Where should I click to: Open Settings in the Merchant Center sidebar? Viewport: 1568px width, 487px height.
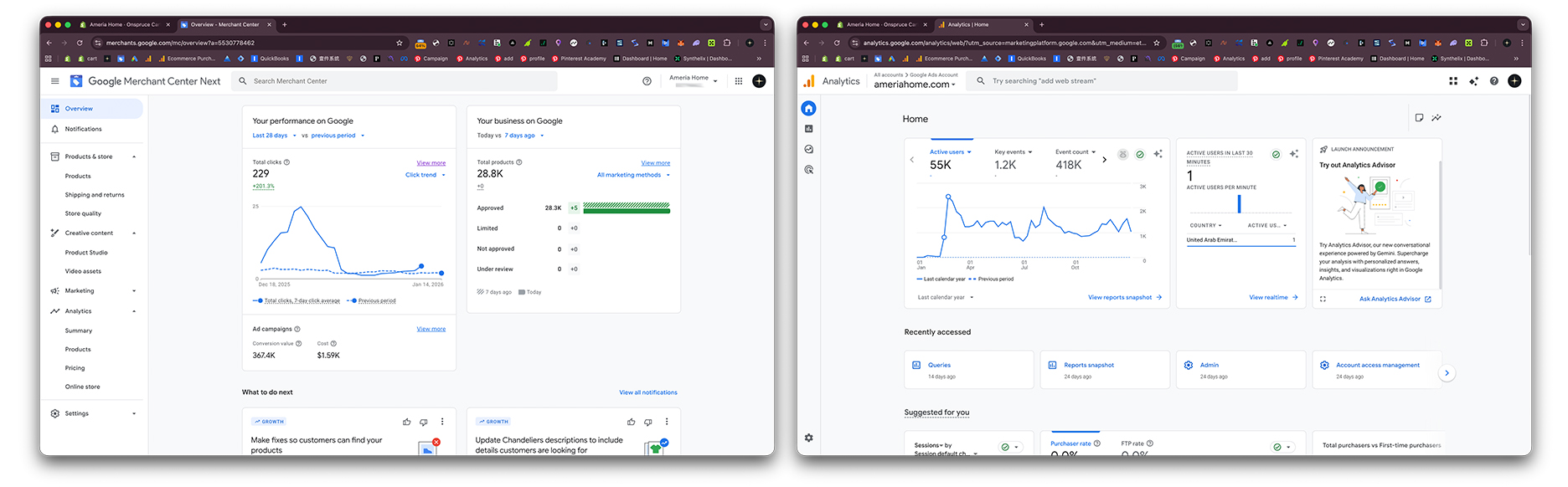click(92, 413)
